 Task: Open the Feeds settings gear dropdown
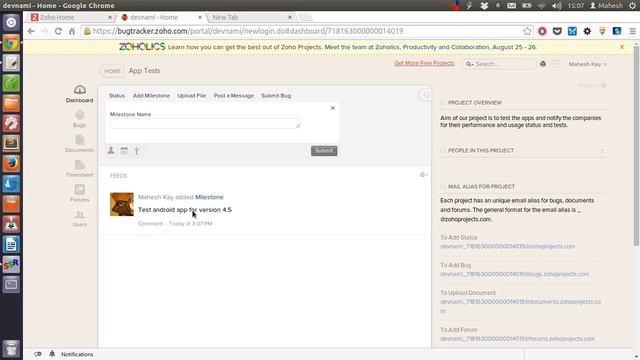[424, 175]
